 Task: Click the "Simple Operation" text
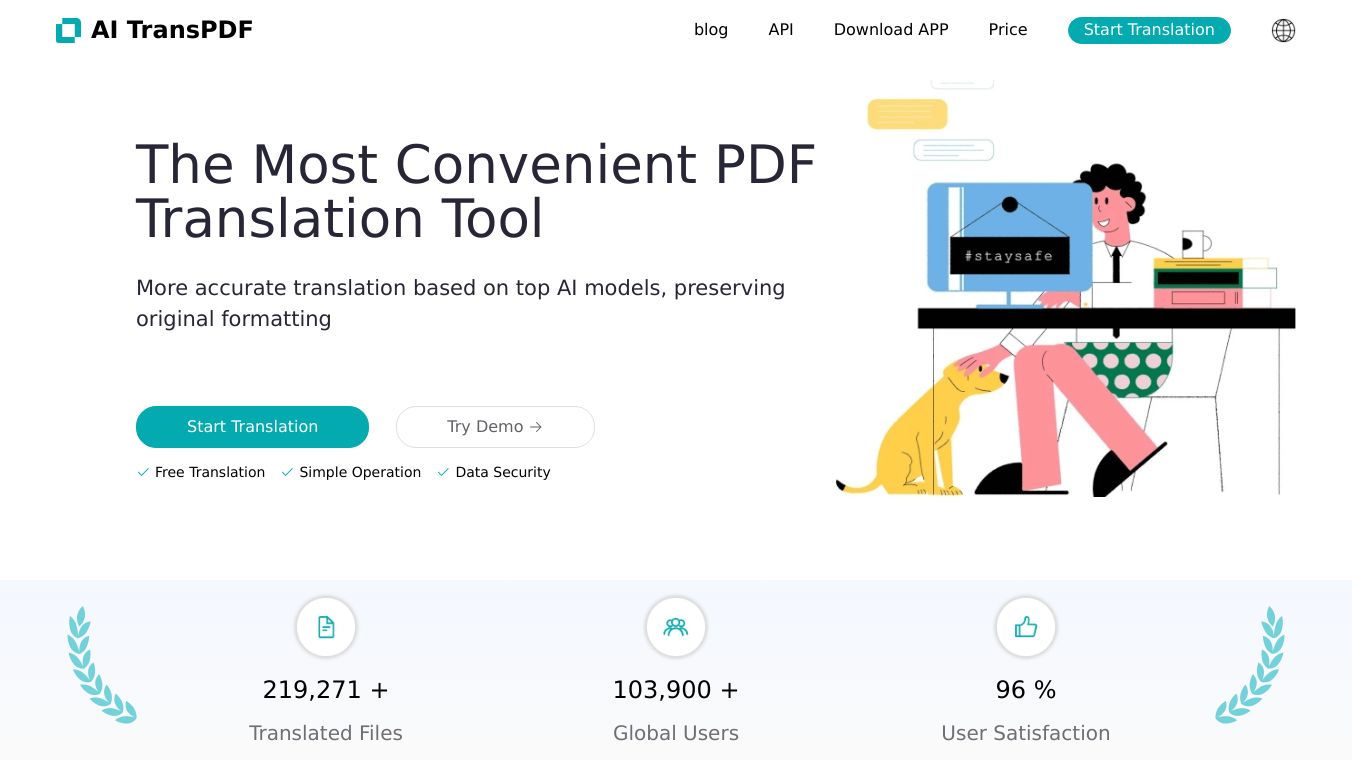click(360, 472)
